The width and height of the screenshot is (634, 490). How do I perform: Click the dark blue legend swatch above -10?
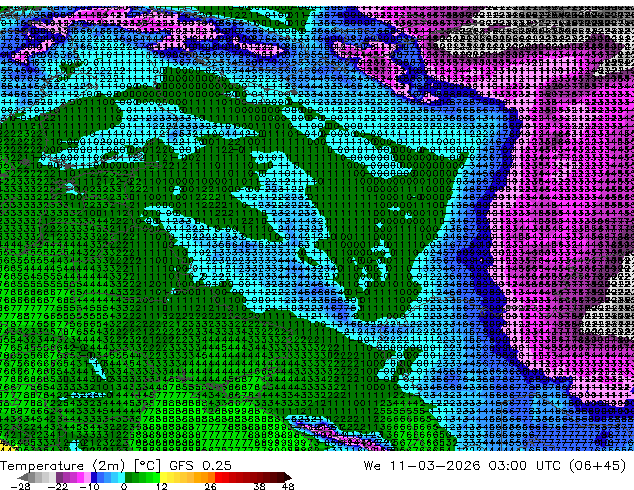coord(94,477)
